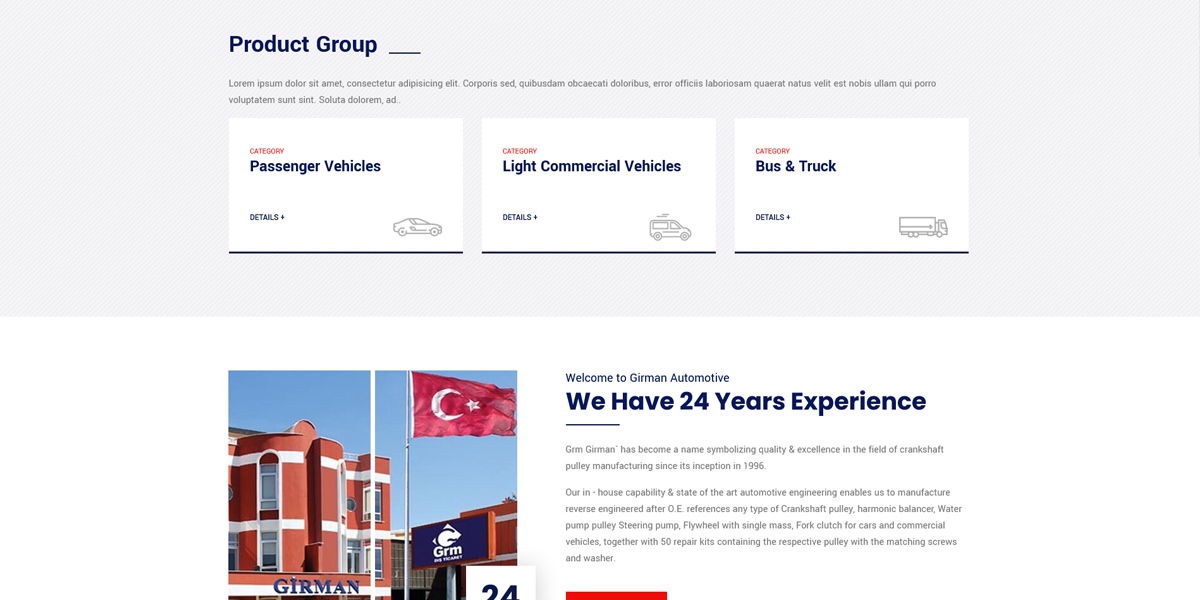Viewport: 1200px width, 600px height.
Task: Click the light commercial van icon
Action: (x=670, y=227)
